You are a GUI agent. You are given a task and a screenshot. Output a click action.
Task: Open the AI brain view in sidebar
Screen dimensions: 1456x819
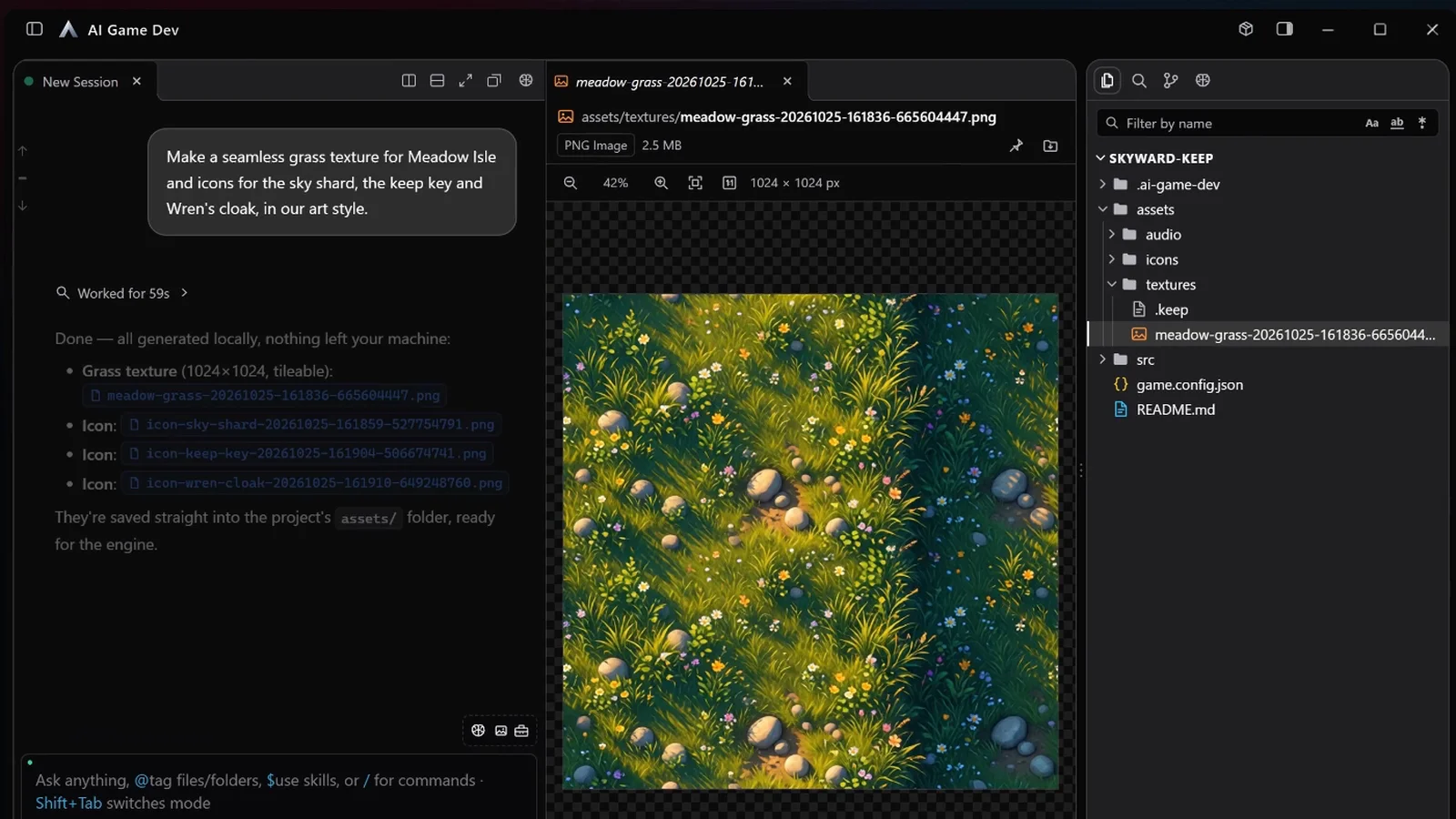[1203, 80]
